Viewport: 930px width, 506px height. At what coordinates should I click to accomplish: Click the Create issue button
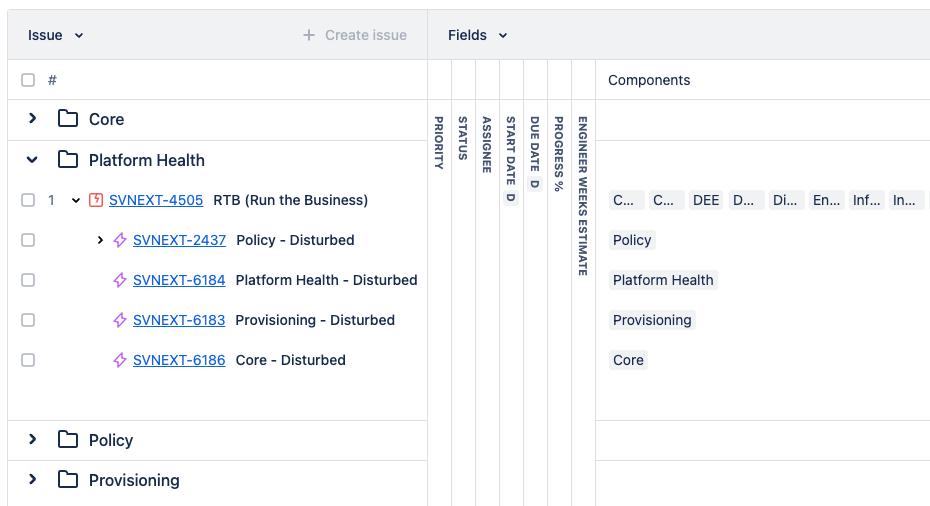[x=355, y=35]
